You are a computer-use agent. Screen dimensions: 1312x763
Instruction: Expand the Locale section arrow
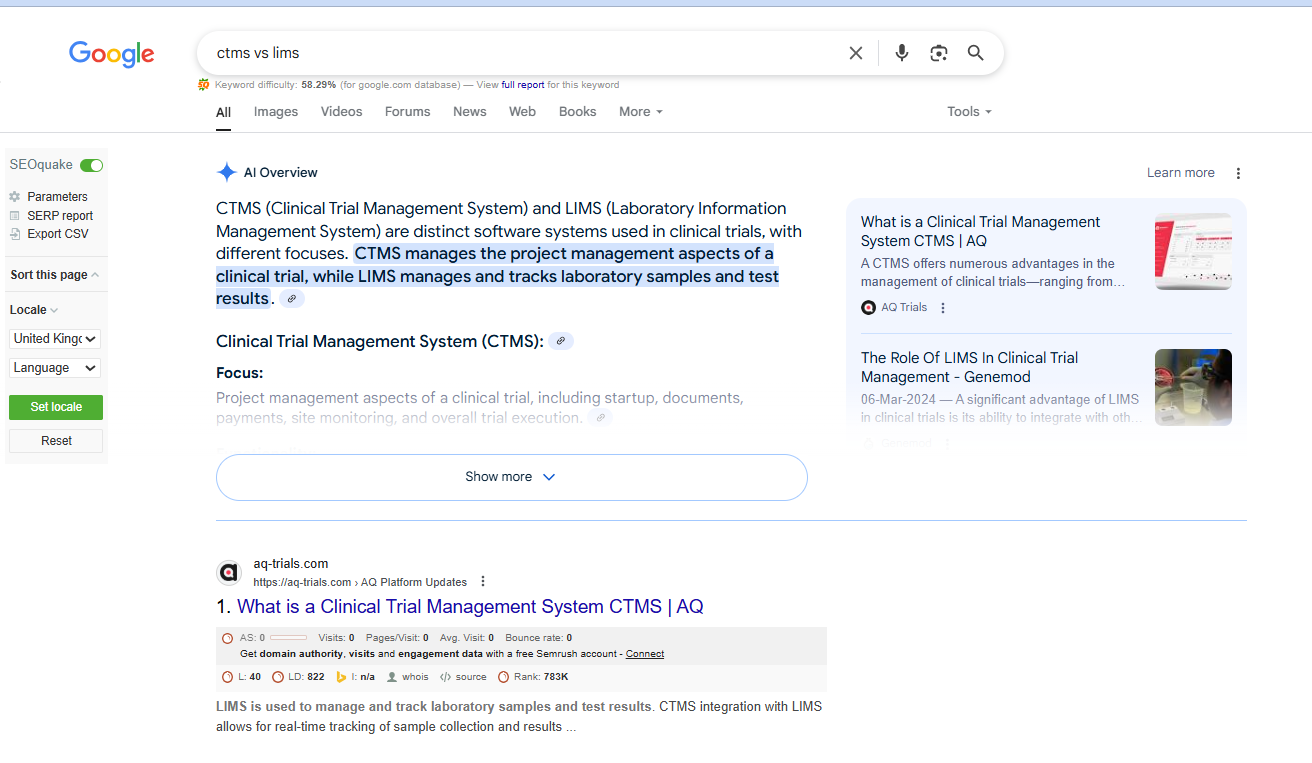(x=54, y=310)
